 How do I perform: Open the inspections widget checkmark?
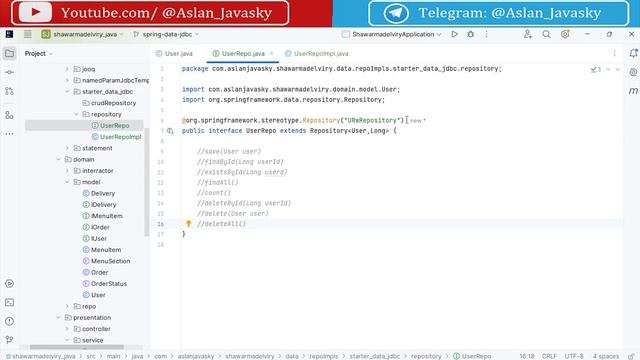point(596,69)
